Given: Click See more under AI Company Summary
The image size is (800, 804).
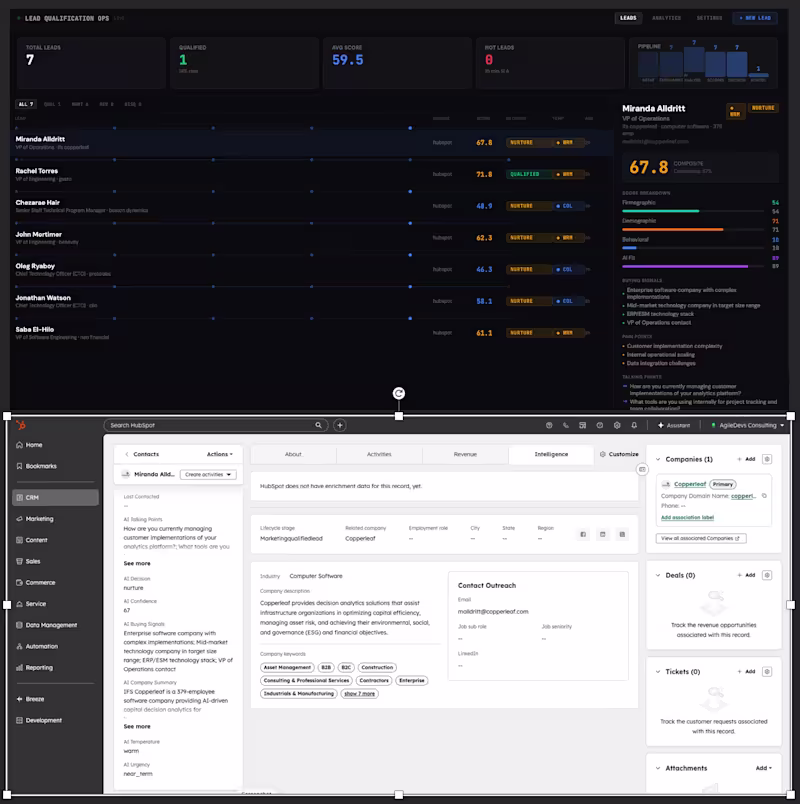Looking at the screenshot, I should click(x=137, y=727).
